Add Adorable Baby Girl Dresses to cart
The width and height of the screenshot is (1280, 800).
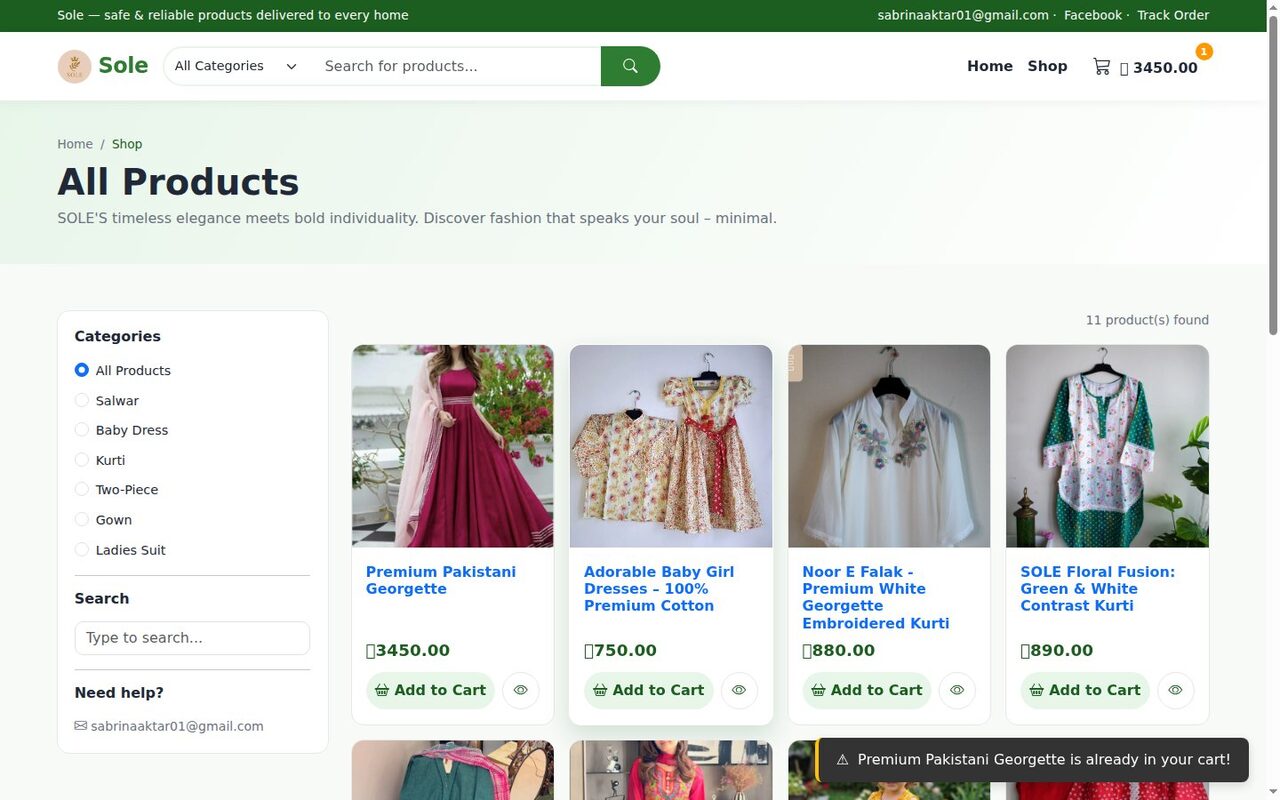click(x=648, y=690)
